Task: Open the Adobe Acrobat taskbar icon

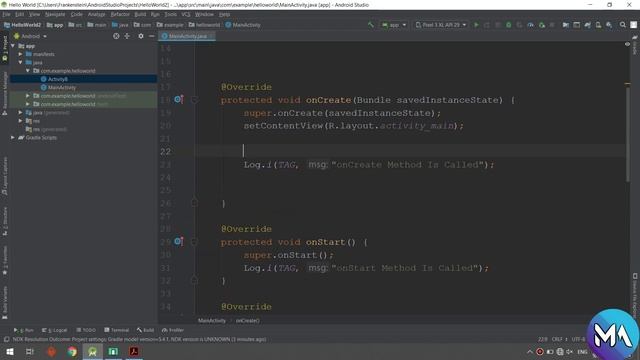Action: click(134, 351)
